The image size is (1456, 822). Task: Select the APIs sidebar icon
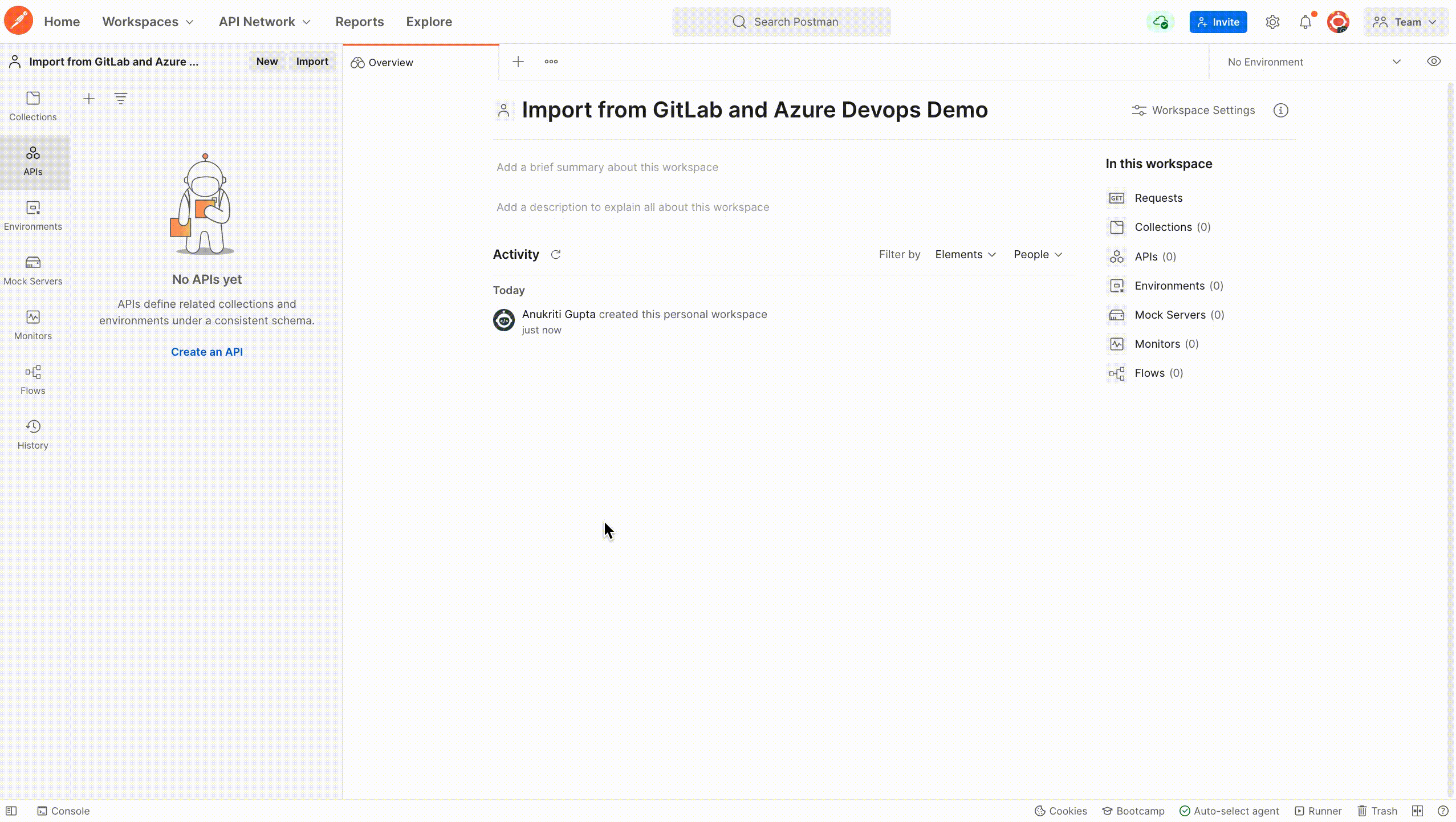32,161
